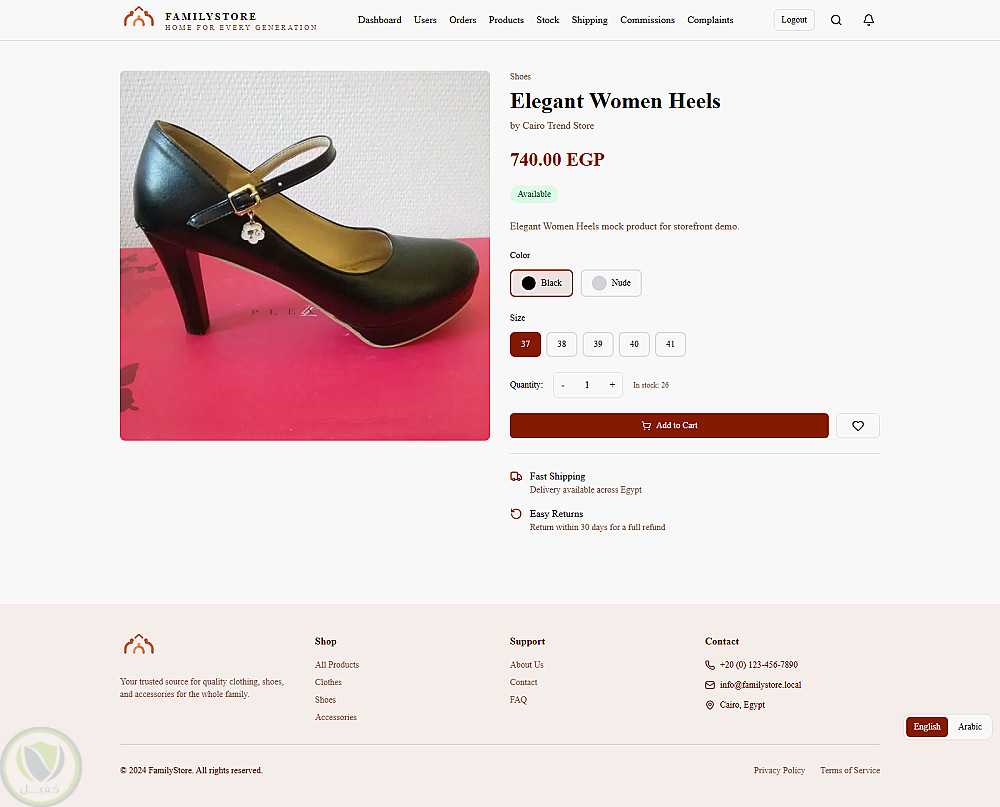
Task: Click the Available status badge
Action: tap(534, 194)
